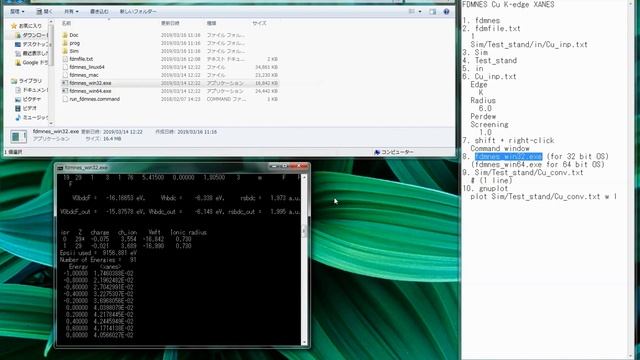Open the Sim folder icon
640x360 pixels.
tap(65, 51)
